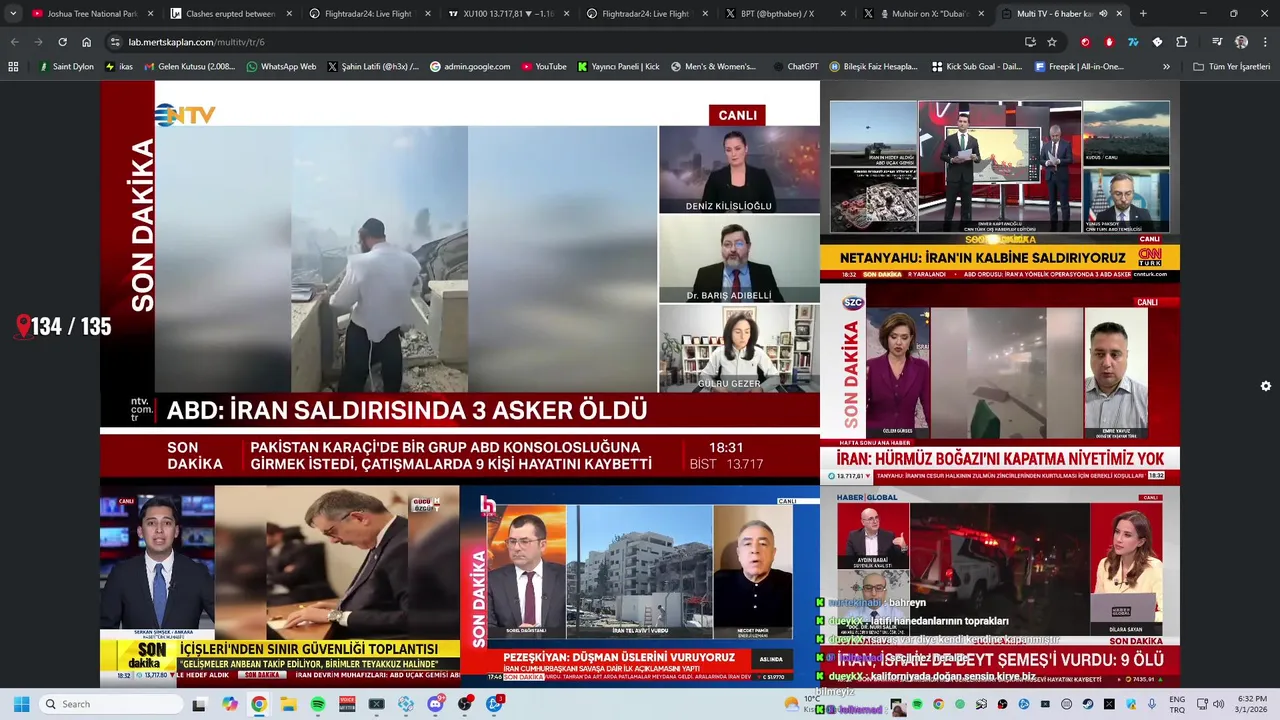
Task: Open YouTube bookmark
Action: pyautogui.click(x=543, y=67)
